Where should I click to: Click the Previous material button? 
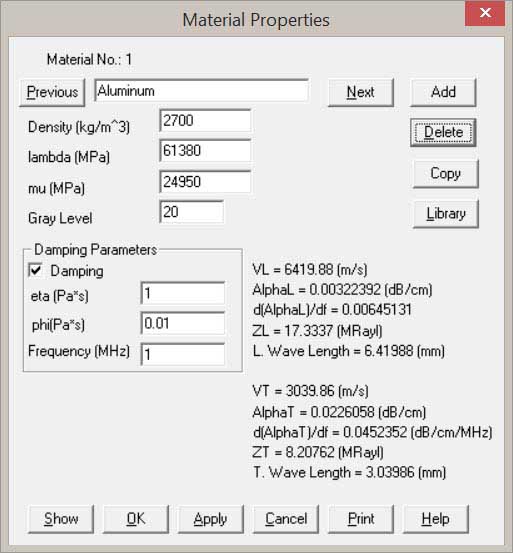(52, 92)
